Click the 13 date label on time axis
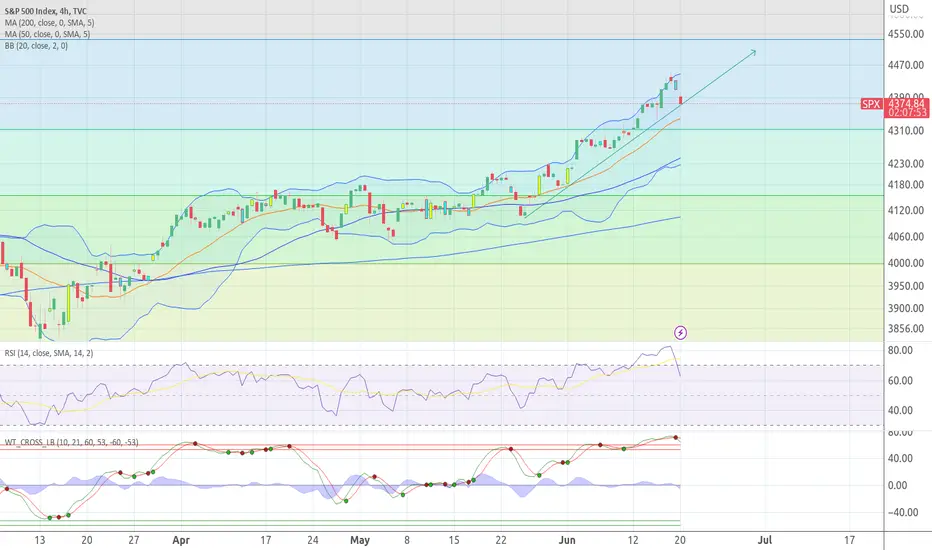This screenshot has height=550, width=932. (40, 540)
